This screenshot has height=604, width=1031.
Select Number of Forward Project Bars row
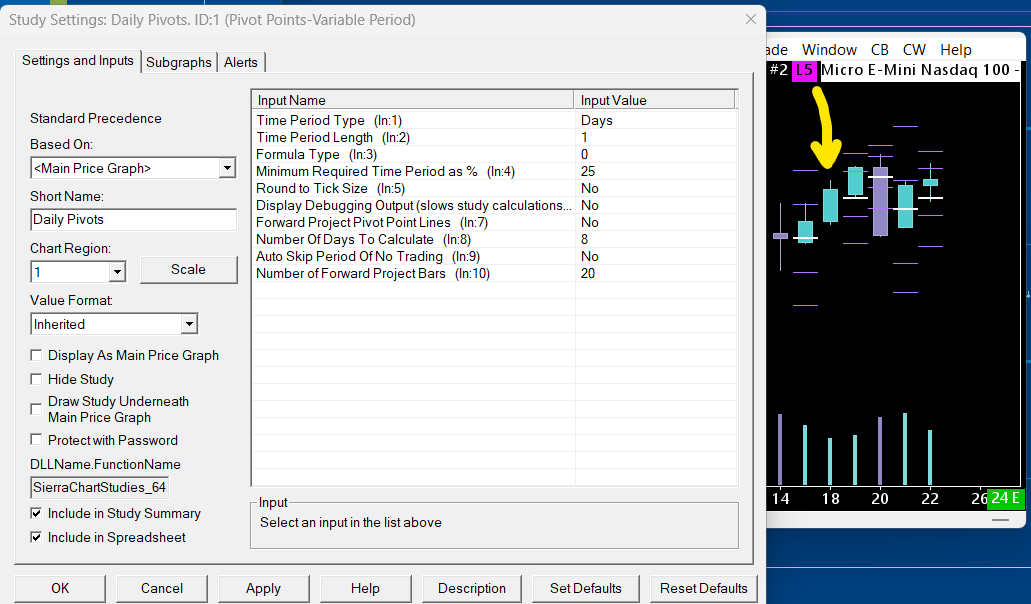pos(494,274)
